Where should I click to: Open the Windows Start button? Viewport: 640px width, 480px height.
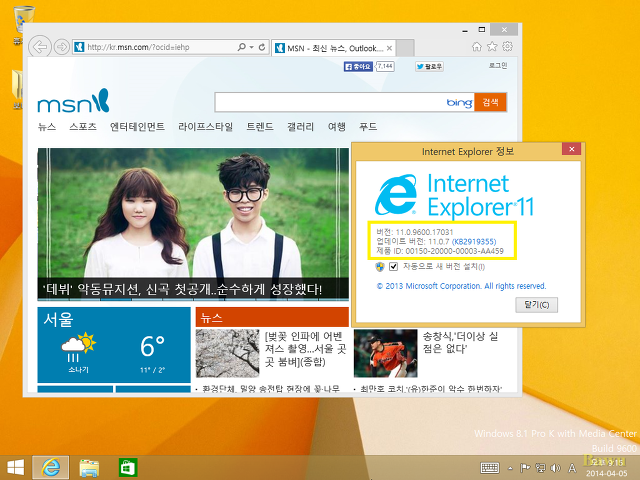16,468
